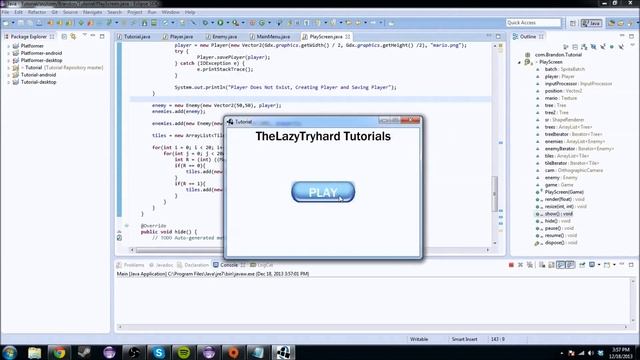Open Skype from the taskbar
The image size is (640, 360).
tap(159, 352)
